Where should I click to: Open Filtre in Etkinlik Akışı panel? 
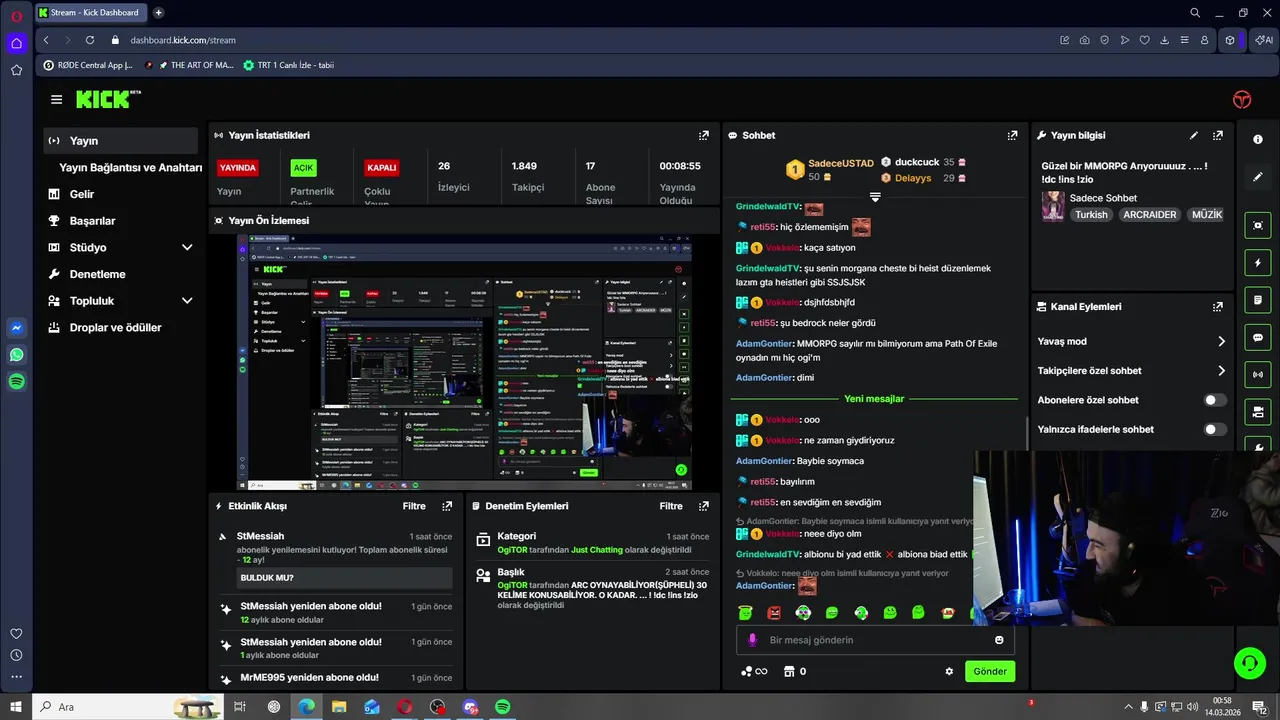[414, 506]
